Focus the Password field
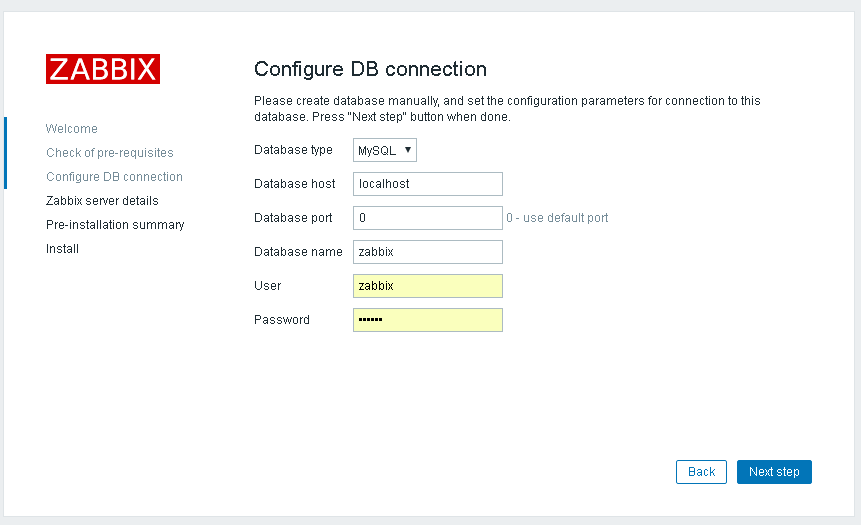 click(x=427, y=320)
